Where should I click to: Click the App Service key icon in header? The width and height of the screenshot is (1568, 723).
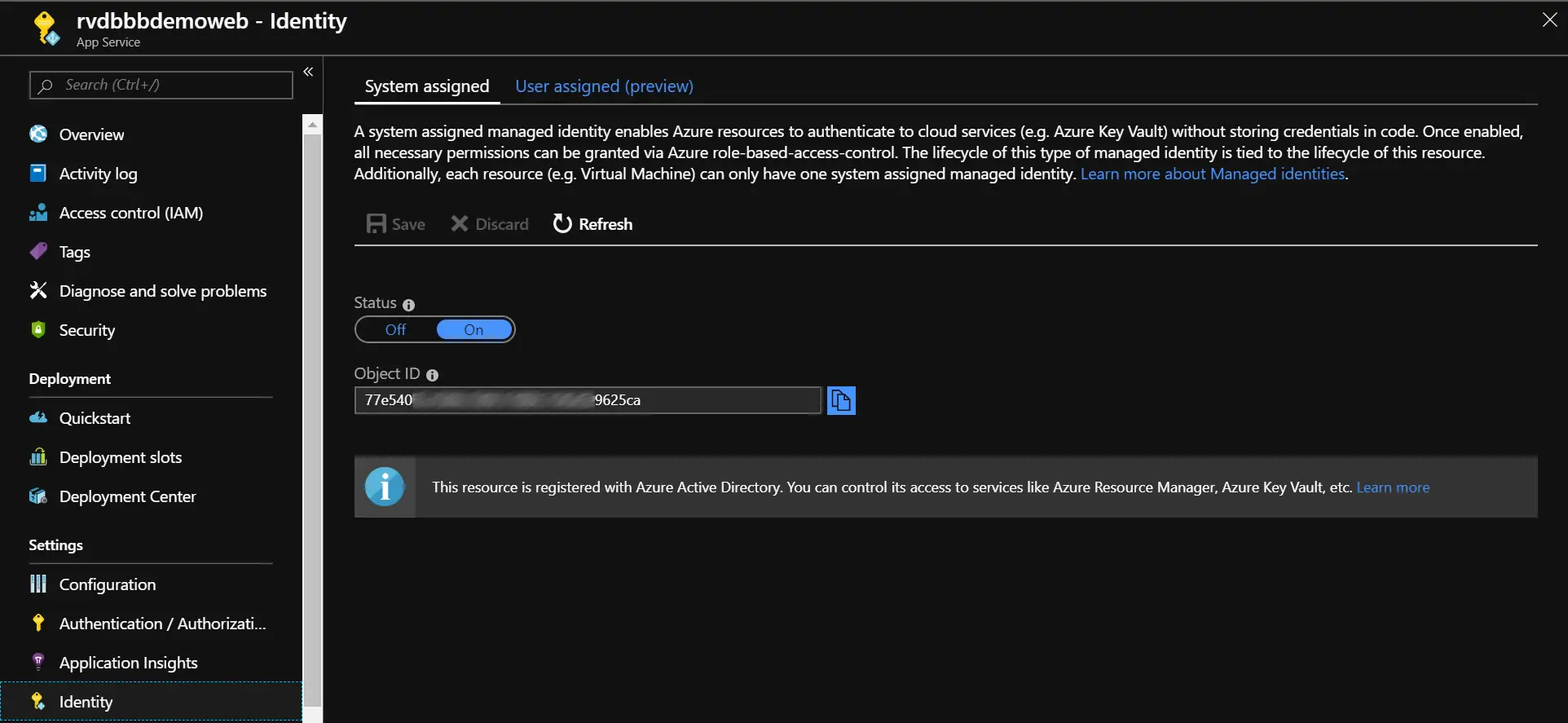click(46, 29)
